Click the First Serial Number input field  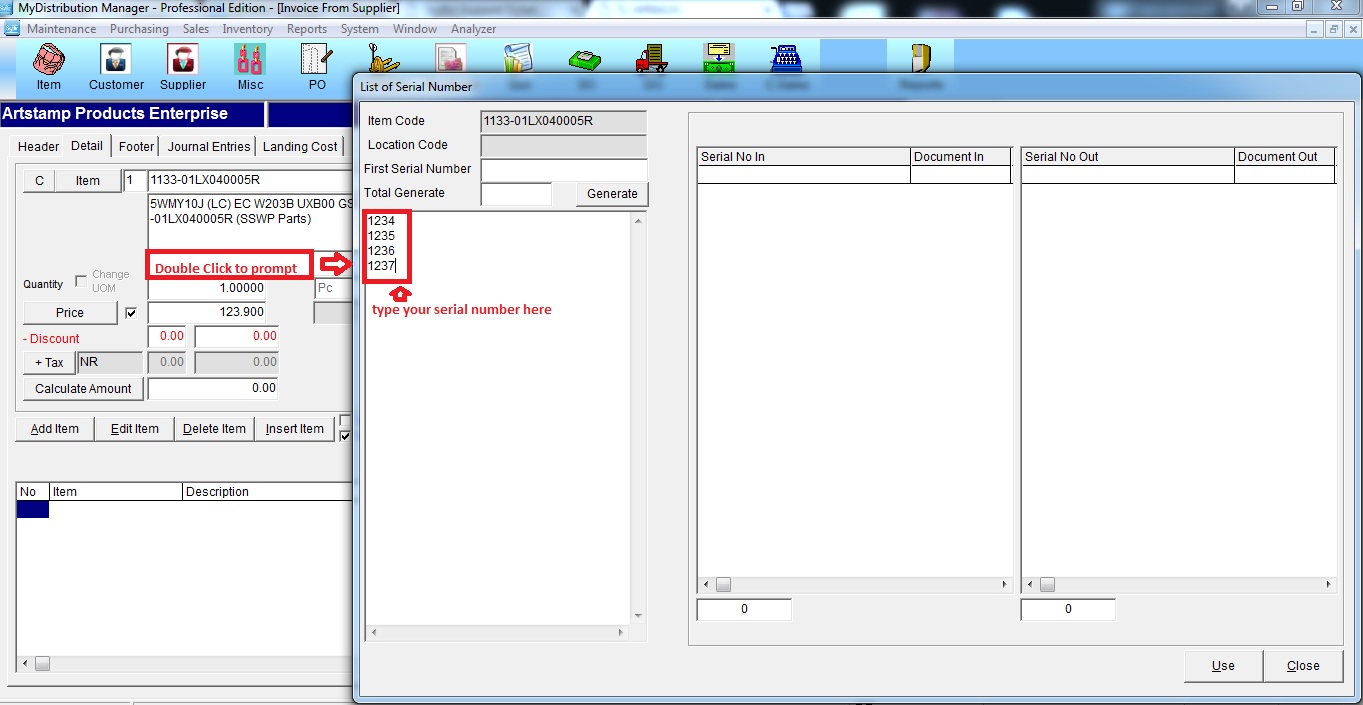[x=564, y=169]
